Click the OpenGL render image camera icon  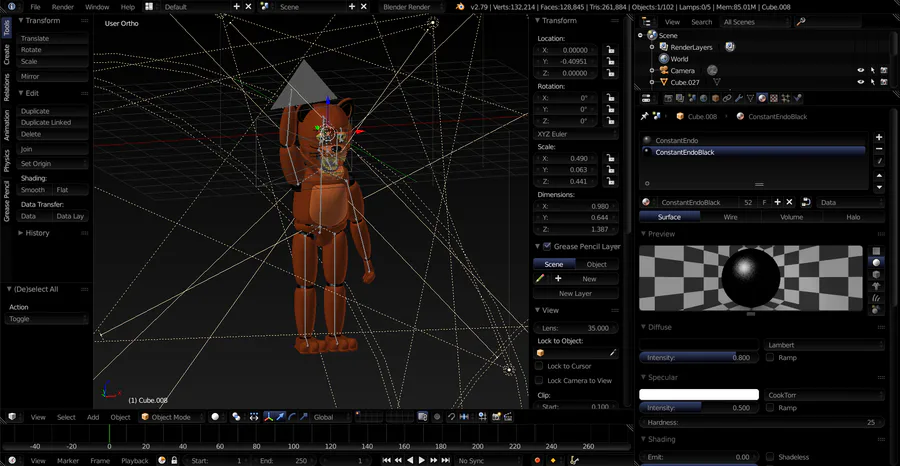tap(495, 417)
